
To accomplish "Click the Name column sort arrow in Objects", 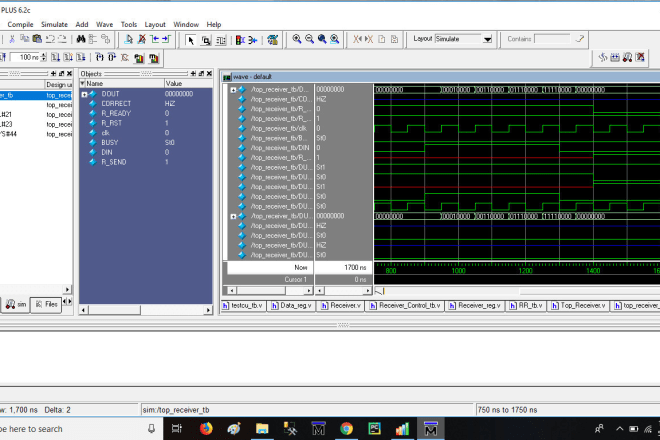I will click(x=83, y=83).
